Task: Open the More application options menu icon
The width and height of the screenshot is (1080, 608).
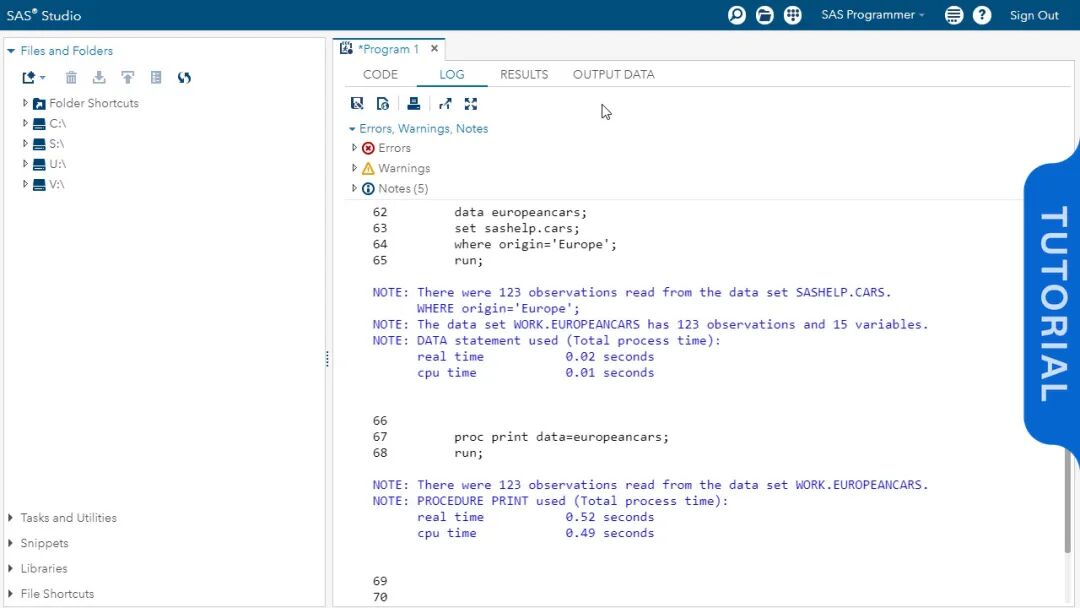Action: tap(953, 15)
